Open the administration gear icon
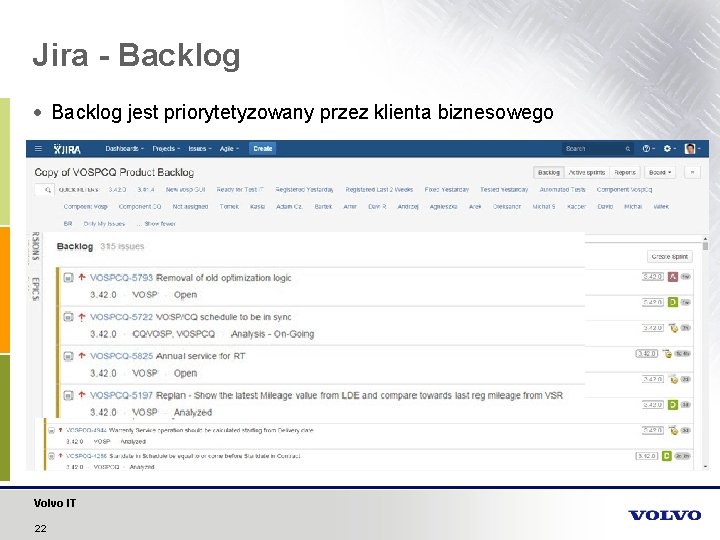The image size is (720, 540). [x=669, y=149]
